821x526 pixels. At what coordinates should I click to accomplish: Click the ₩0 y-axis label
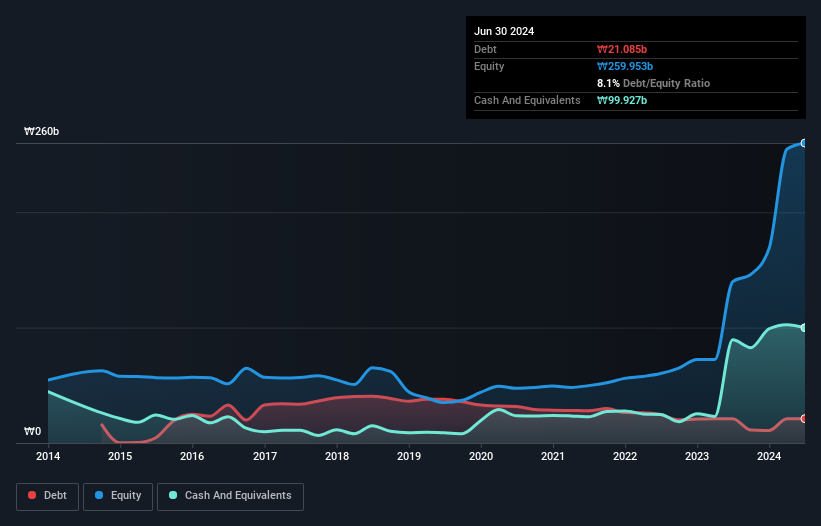tap(32, 431)
